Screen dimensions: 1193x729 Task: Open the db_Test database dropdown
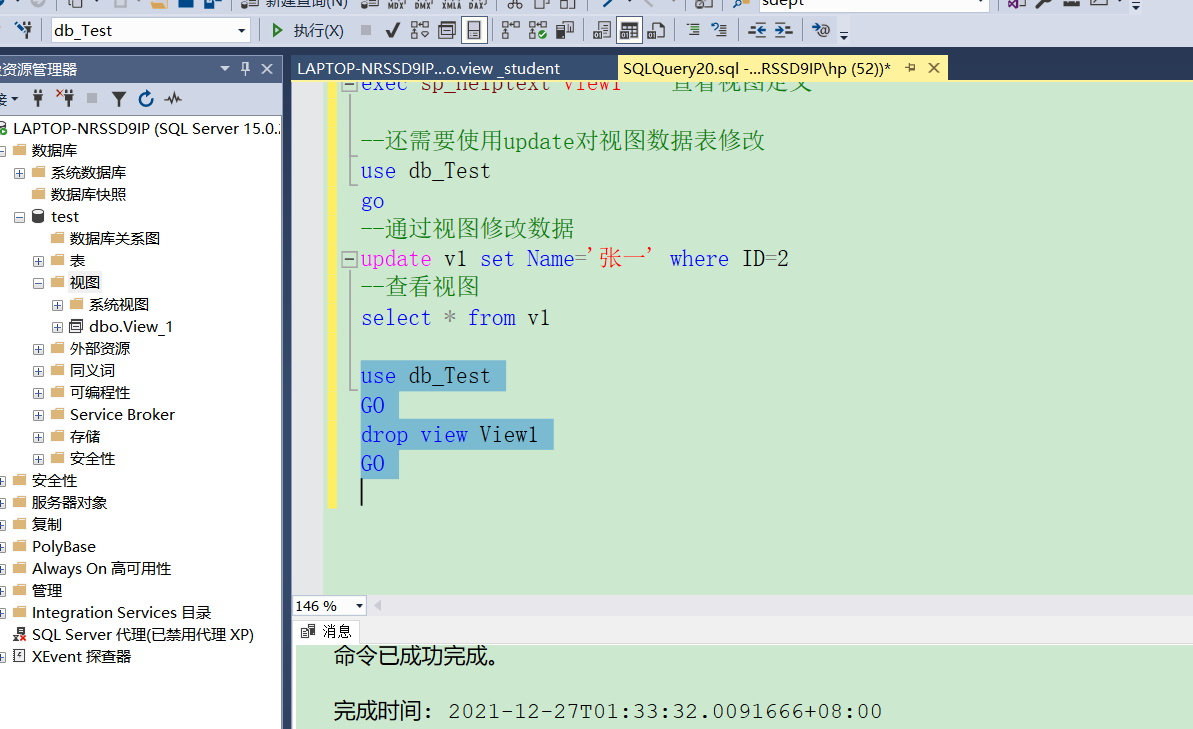pos(241,30)
